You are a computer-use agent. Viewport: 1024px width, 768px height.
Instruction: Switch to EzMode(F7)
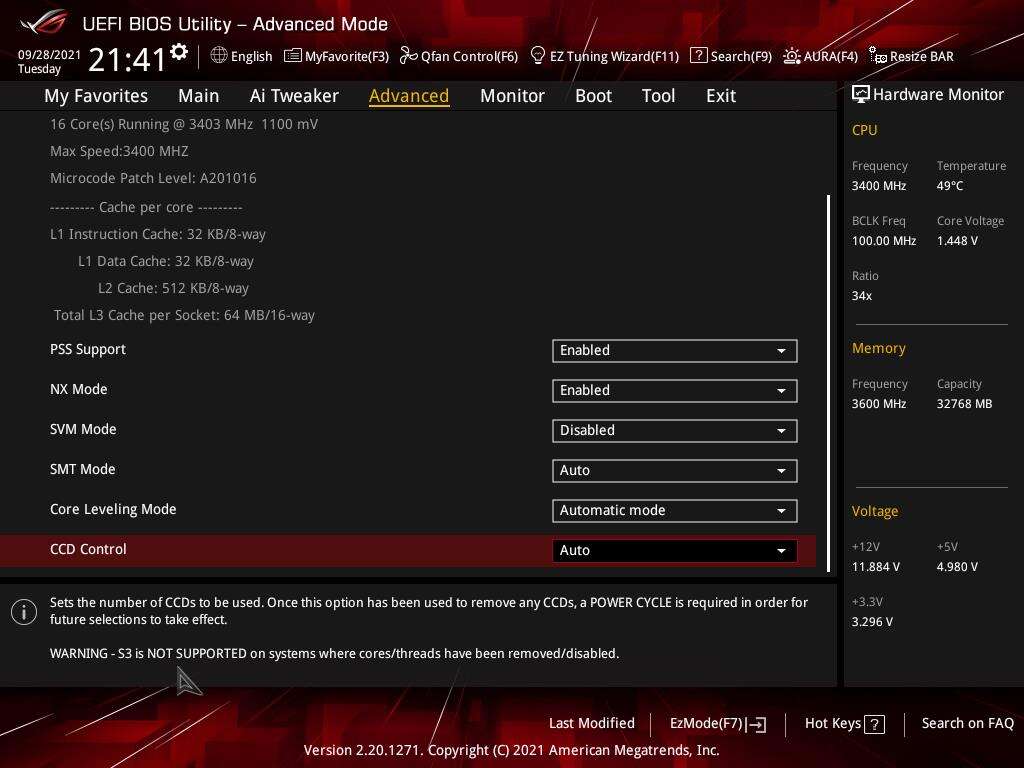[x=717, y=723]
